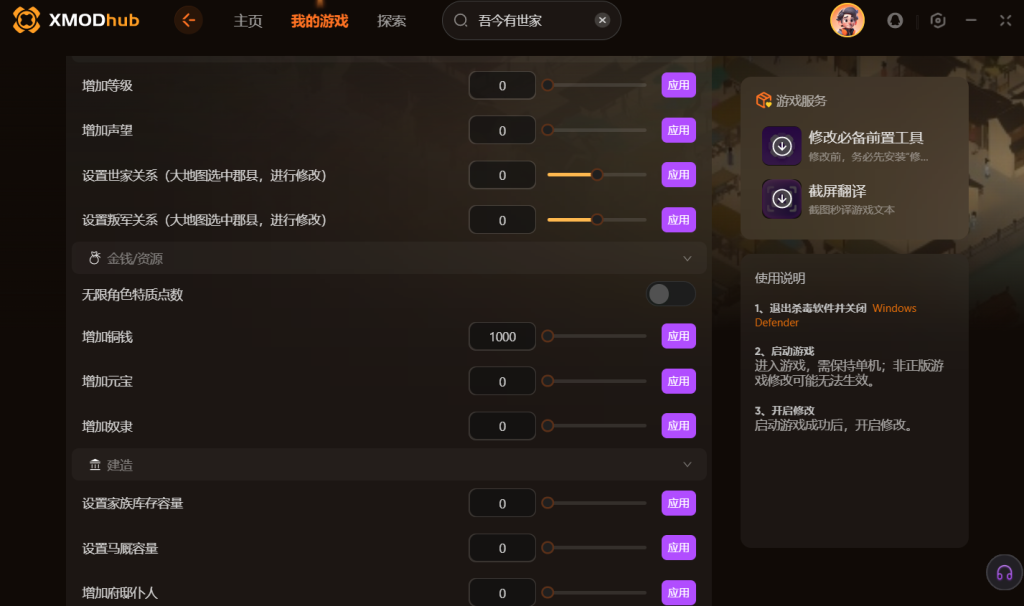Switch to the 主页 tab
Viewport: 1024px width, 606px height.
(248, 21)
